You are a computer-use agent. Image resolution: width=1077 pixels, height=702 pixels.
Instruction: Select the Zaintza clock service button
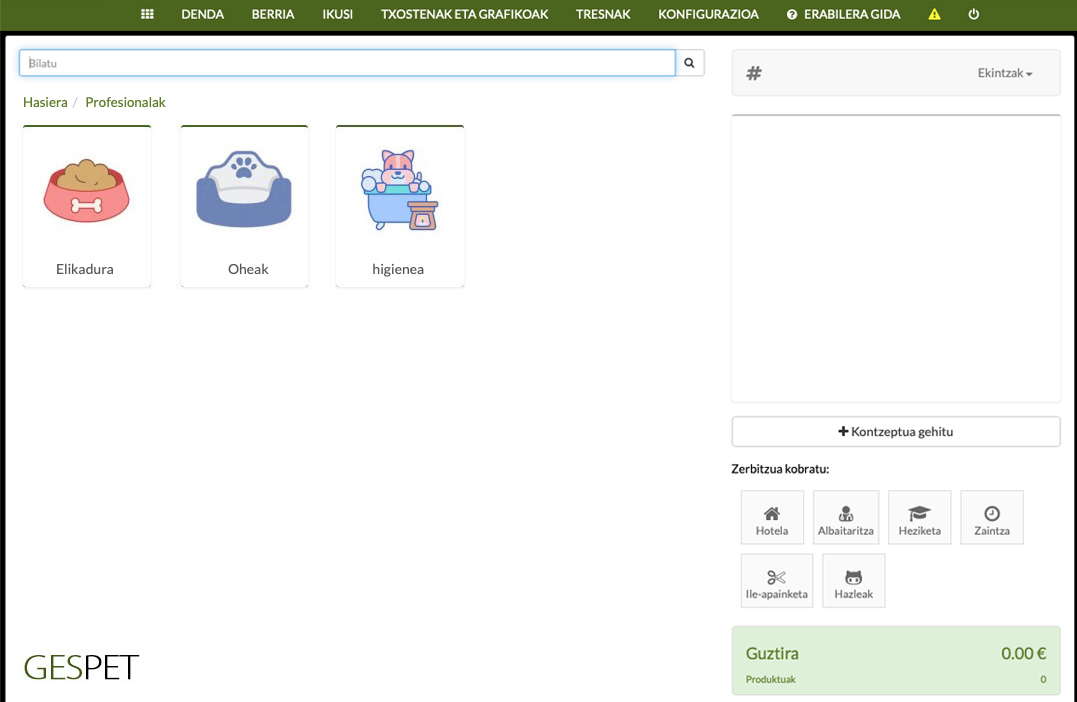point(992,518)
